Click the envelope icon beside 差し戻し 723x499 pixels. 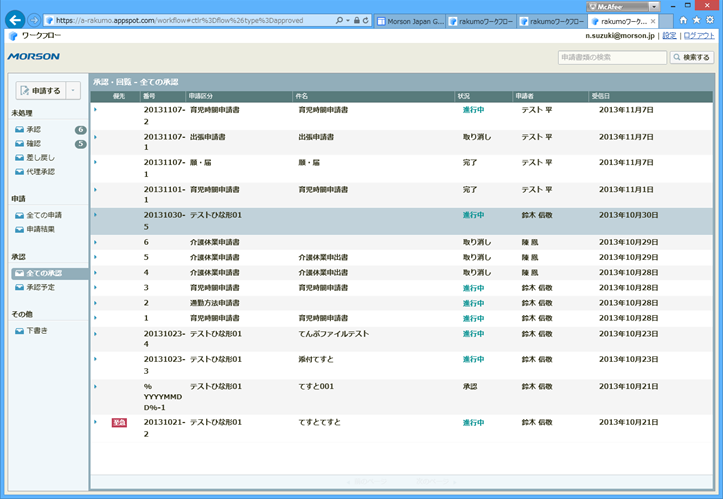[x=19, y=158]
